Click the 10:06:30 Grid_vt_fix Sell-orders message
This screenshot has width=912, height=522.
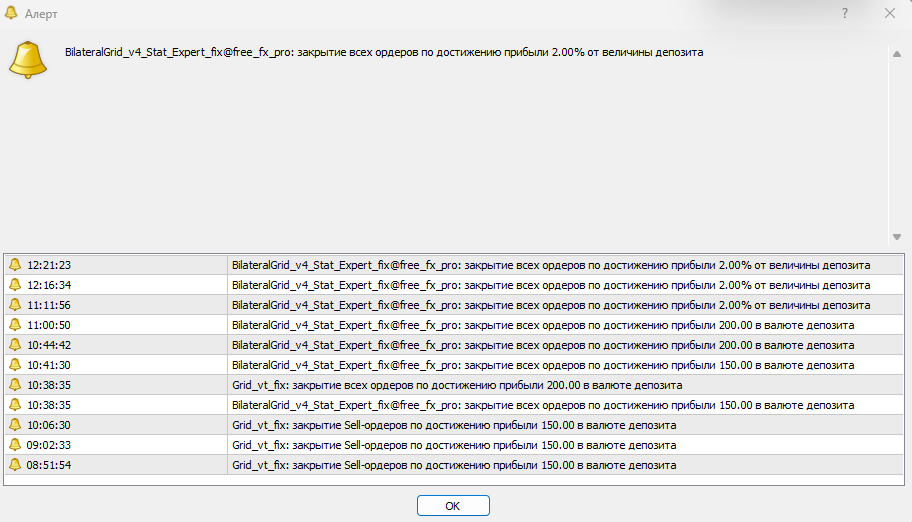coord(454,425)
